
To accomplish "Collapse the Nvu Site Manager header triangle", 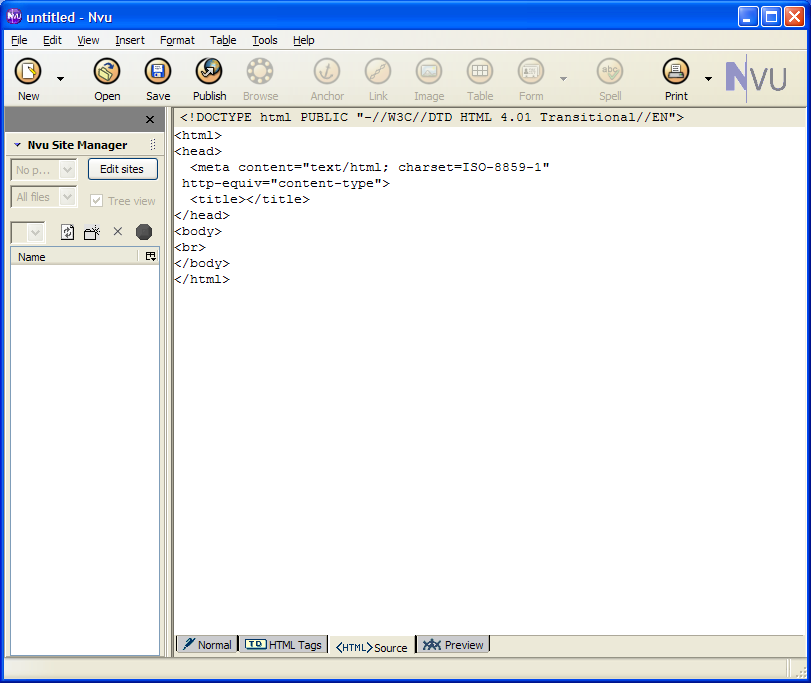I will coord(18,145).
